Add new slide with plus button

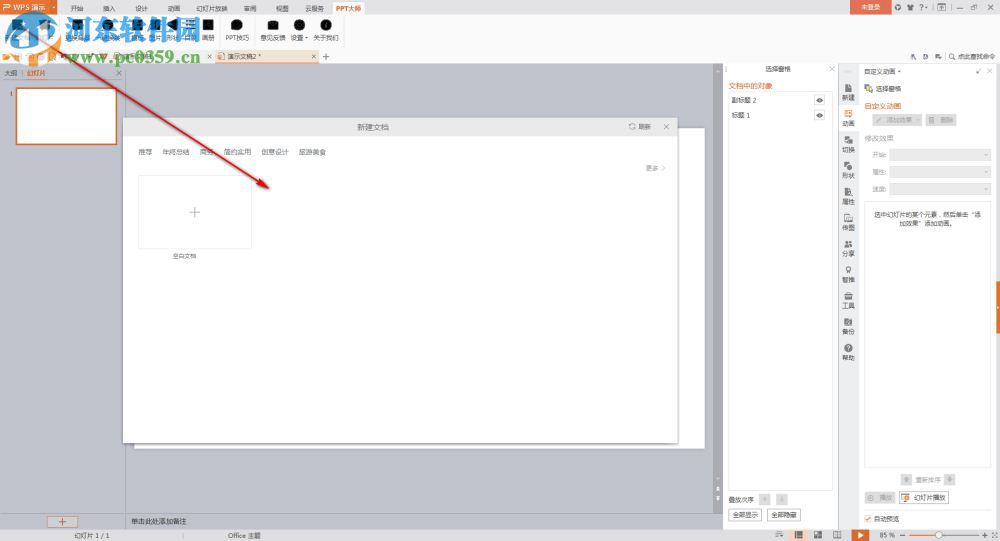pos(62,521)
